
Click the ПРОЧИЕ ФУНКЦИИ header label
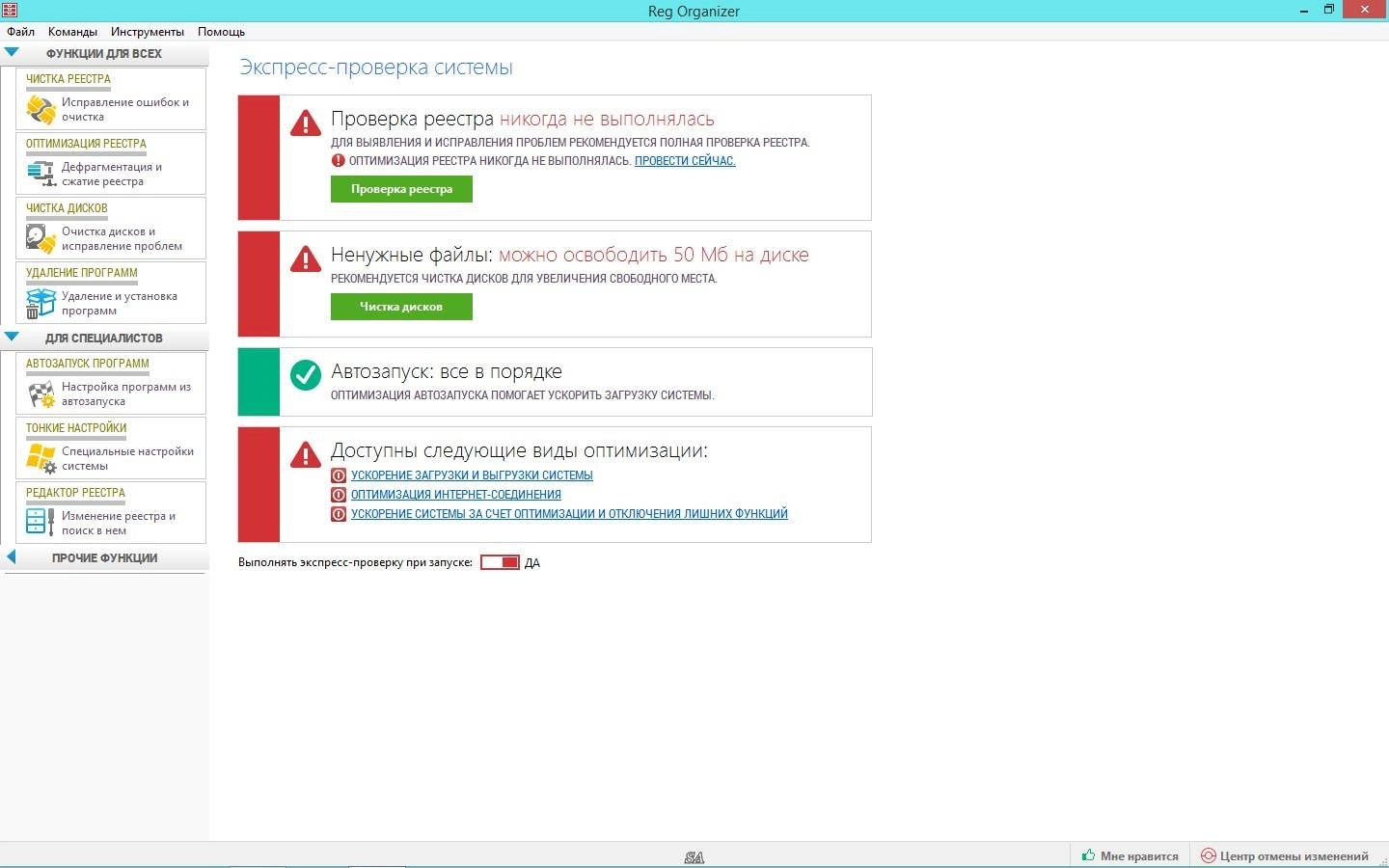coord(104,558)
